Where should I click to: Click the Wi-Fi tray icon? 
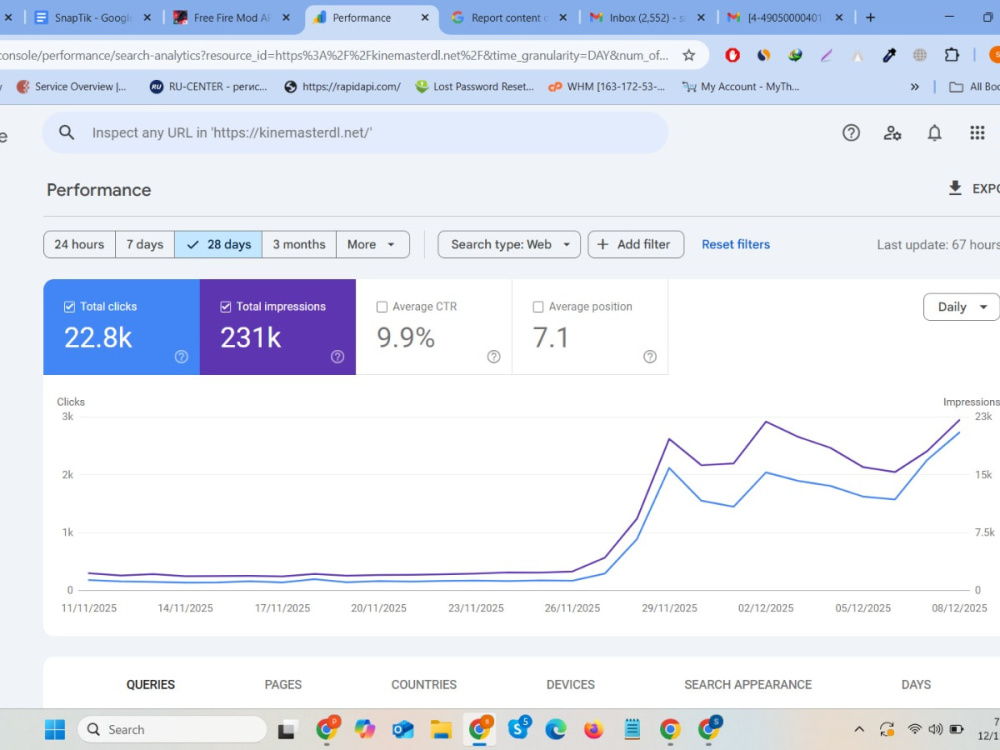coord(915,729)
